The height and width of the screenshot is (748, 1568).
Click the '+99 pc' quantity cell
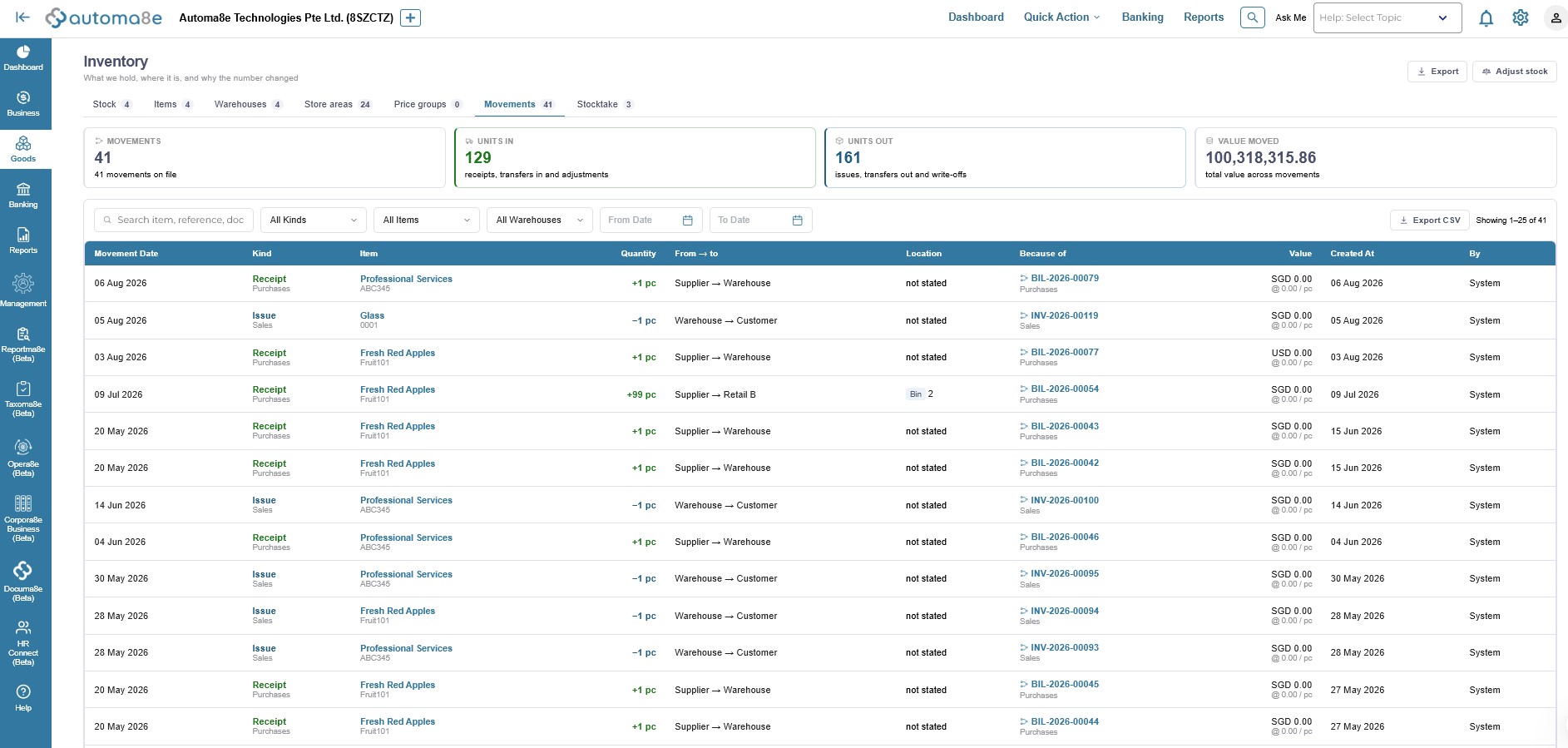pos(641,394)
